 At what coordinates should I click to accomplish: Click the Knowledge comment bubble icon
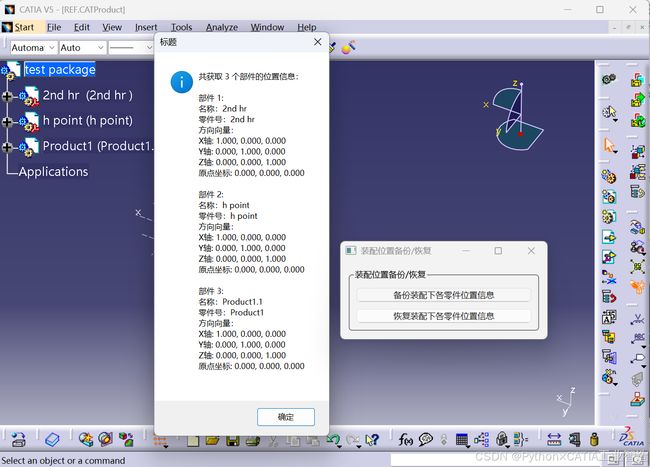pos(425,439)
